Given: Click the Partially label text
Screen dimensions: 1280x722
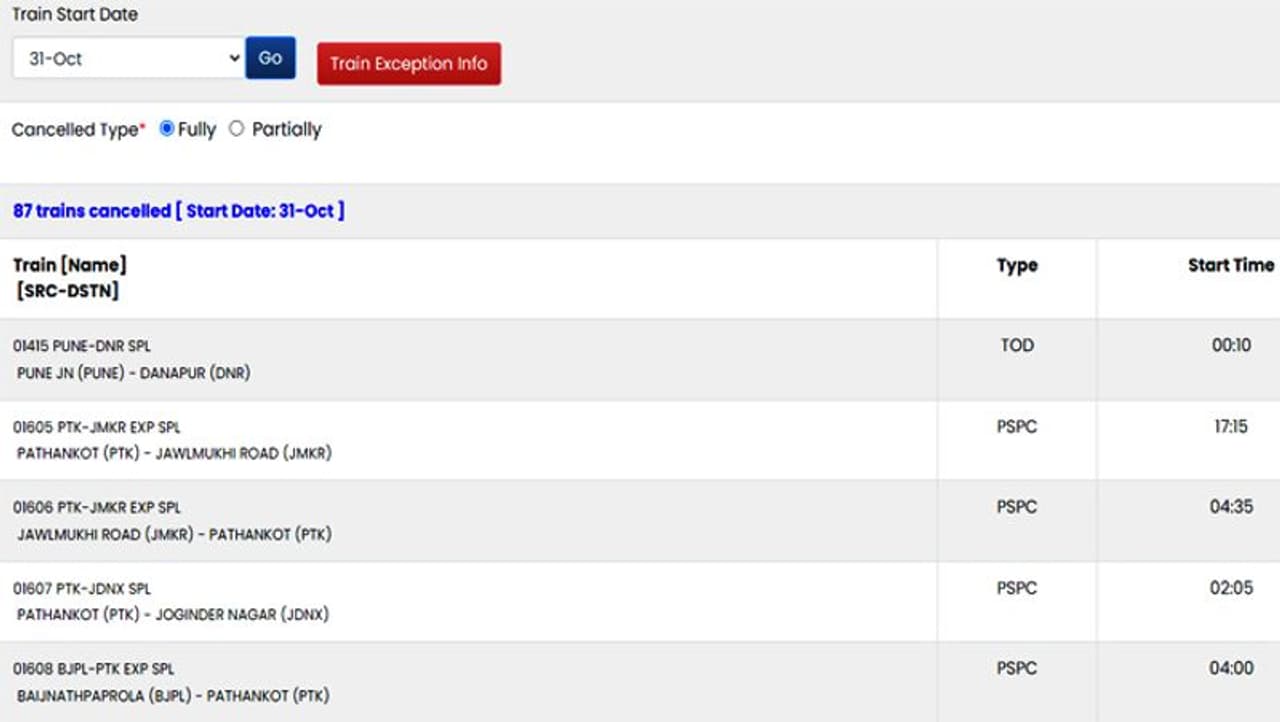Looking at the screenshot, I should tap(287, 129).
